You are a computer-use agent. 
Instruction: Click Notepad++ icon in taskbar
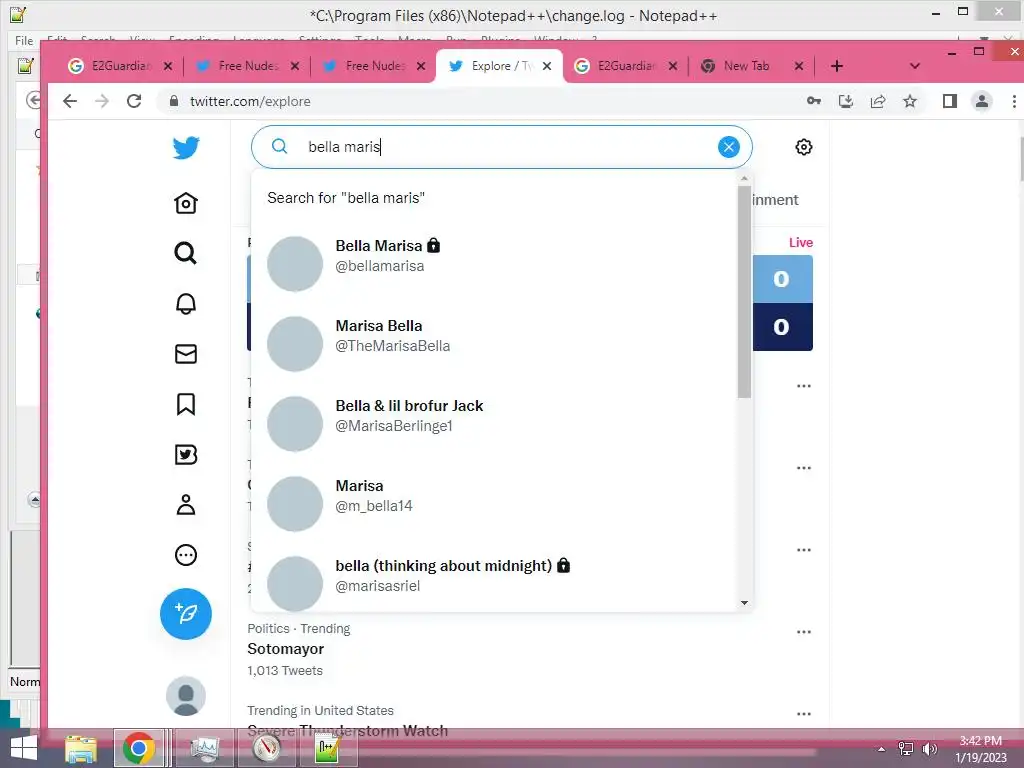tap(327, 748)
